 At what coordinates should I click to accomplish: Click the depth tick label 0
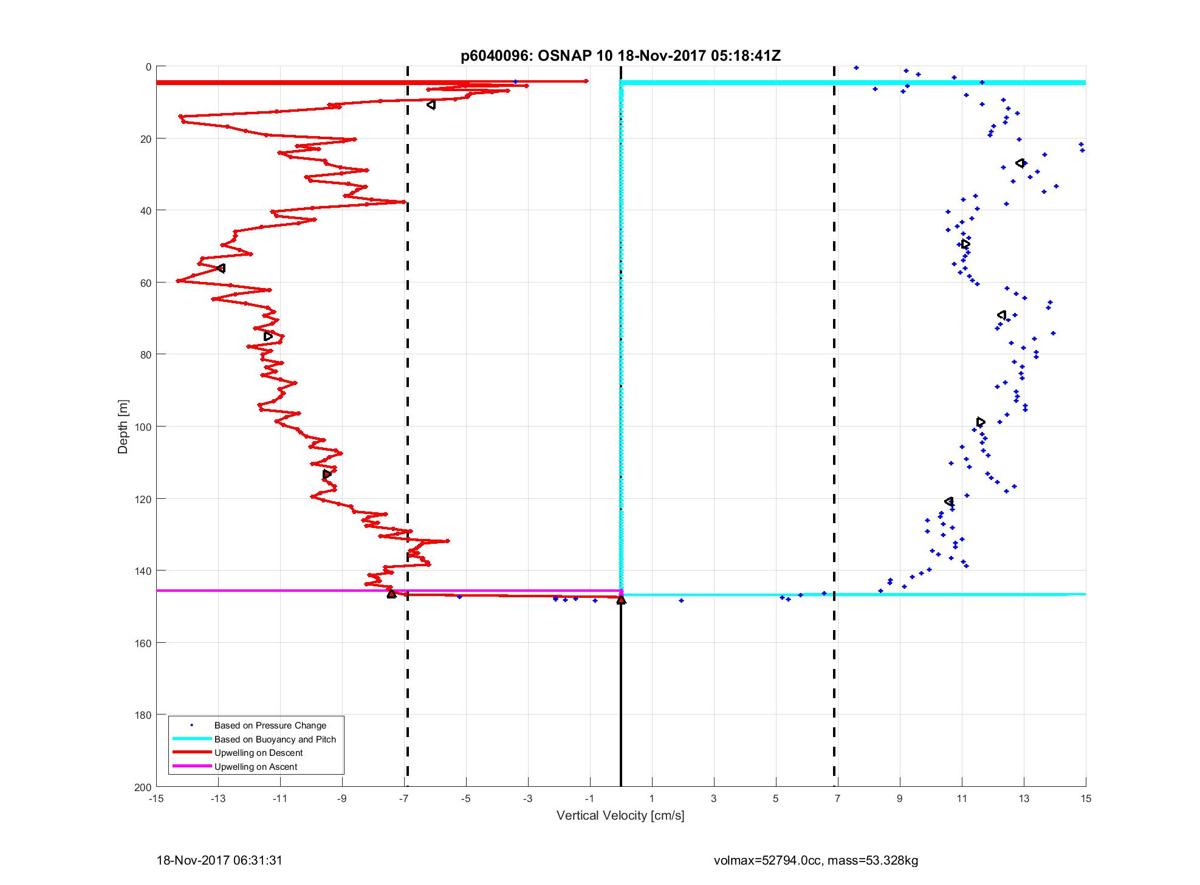[149, 67]
